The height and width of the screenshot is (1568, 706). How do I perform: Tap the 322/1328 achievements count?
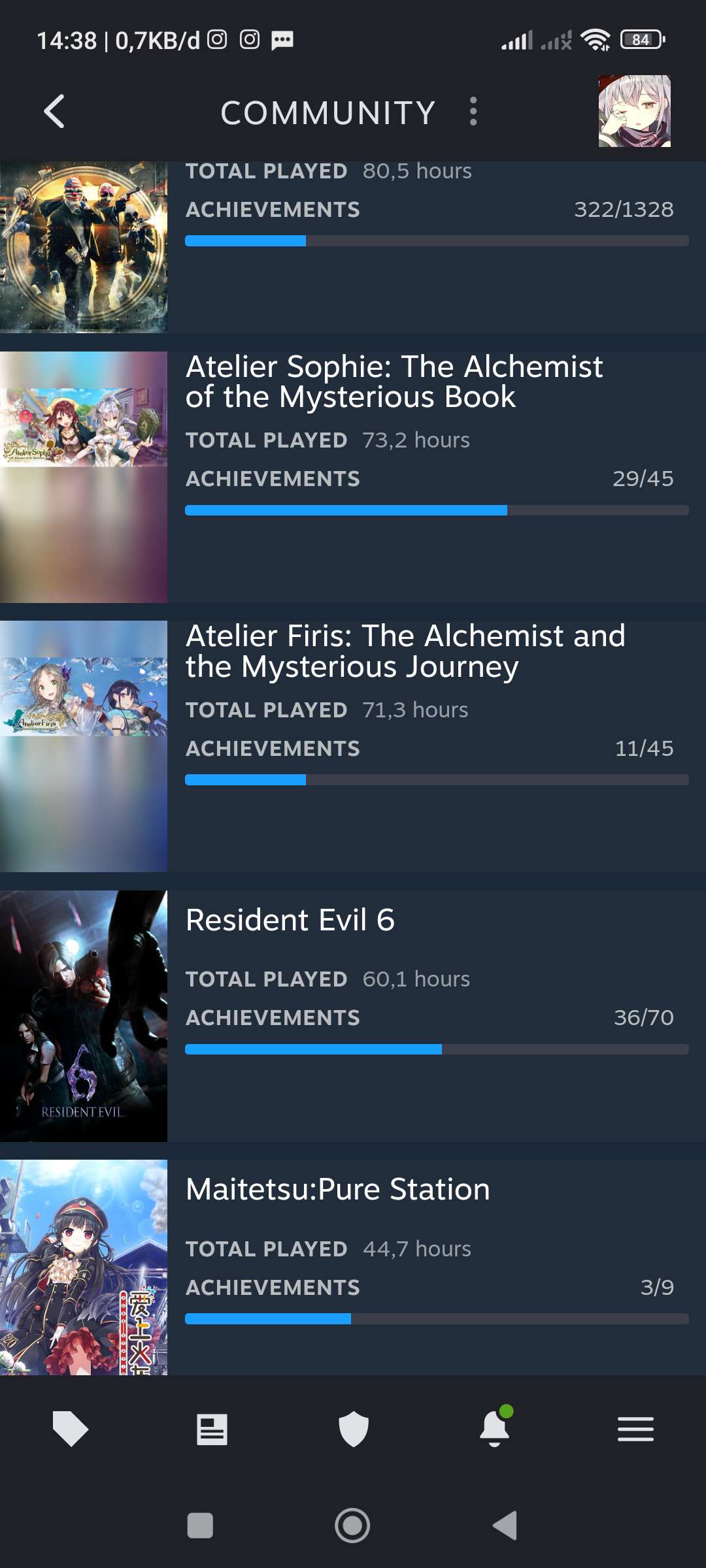[623, 209]
